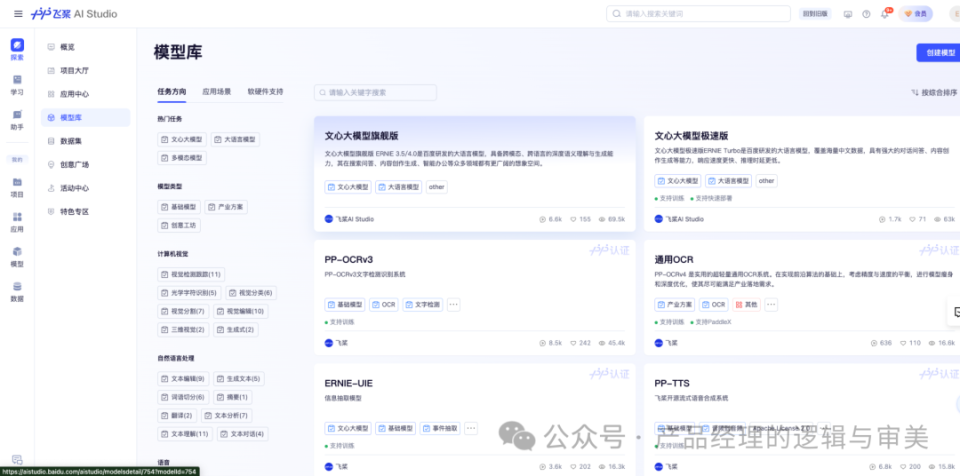Open the user avatar at top right
The width and height of the screenshot is (960, 476).
tap(954, 14)
